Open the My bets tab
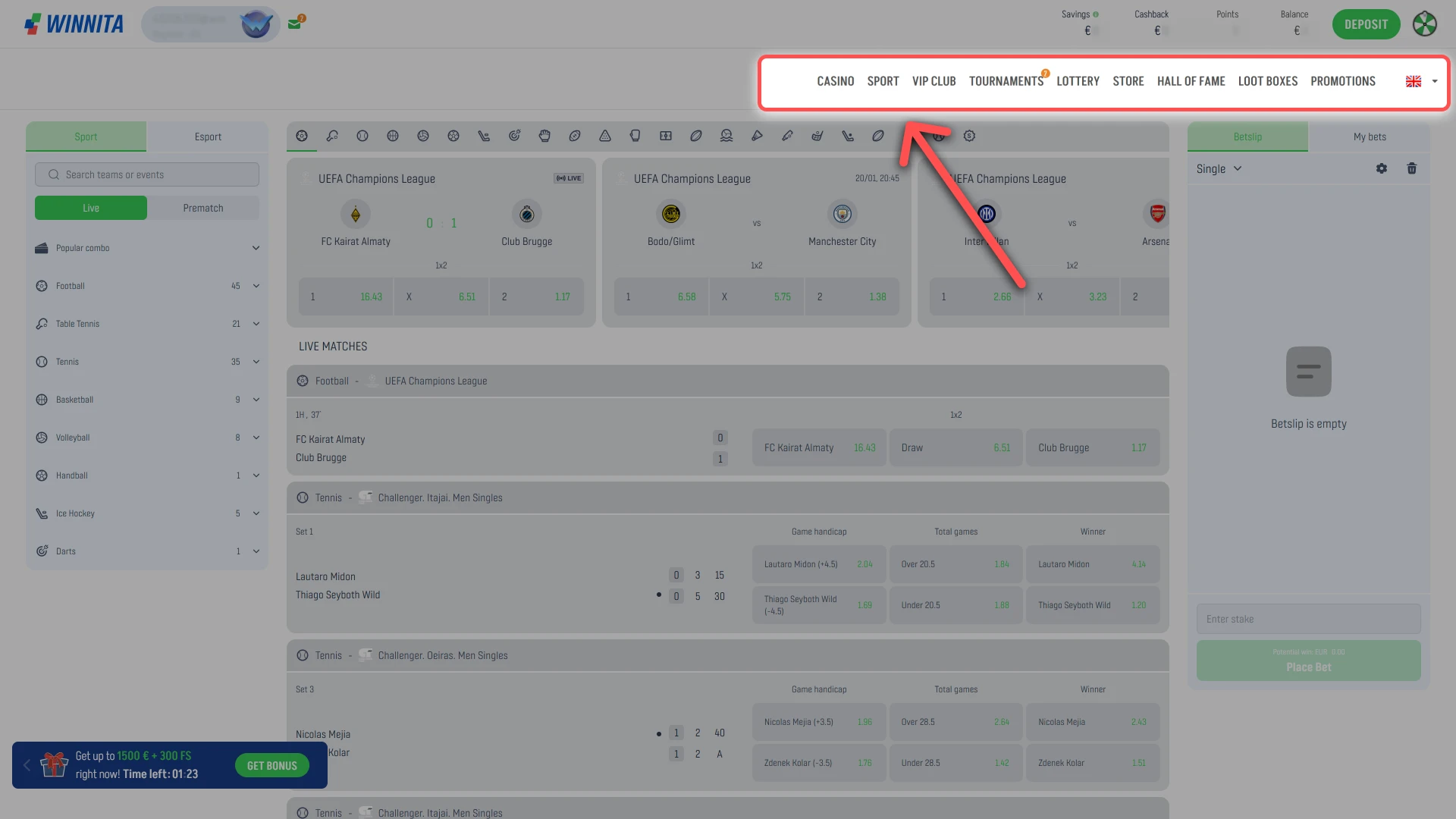This screenshot has width=1456, height=819. click(x=1370, y=136)
